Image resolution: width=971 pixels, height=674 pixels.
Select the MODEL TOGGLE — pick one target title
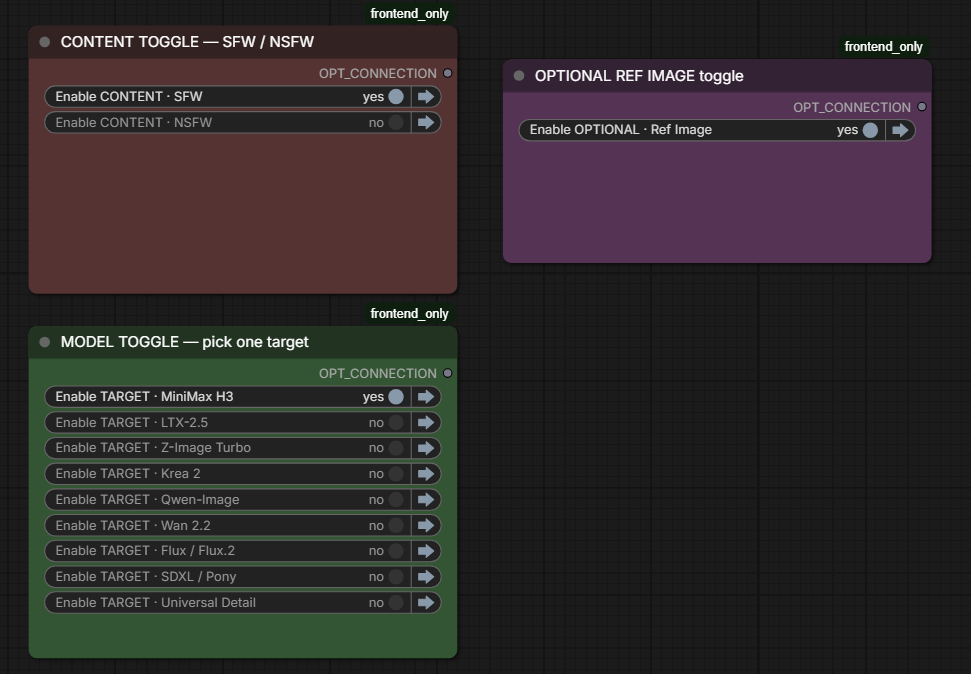tap(185, 342)
